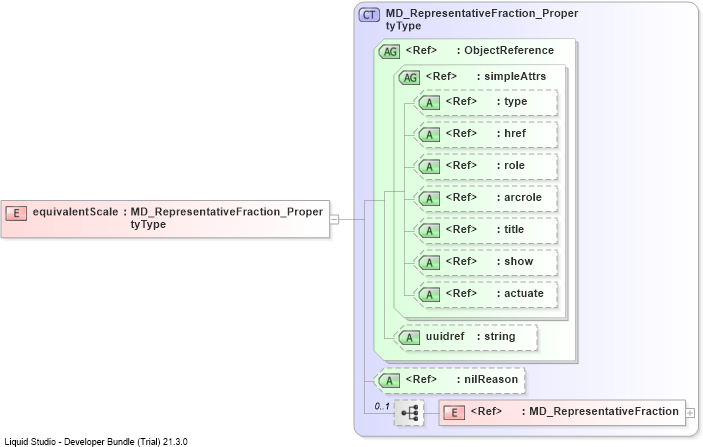The width and height of the screenshot is (703, 447).
Task: Click the AG icon beside simpleAttrs
Action: (x=409, y=78)
